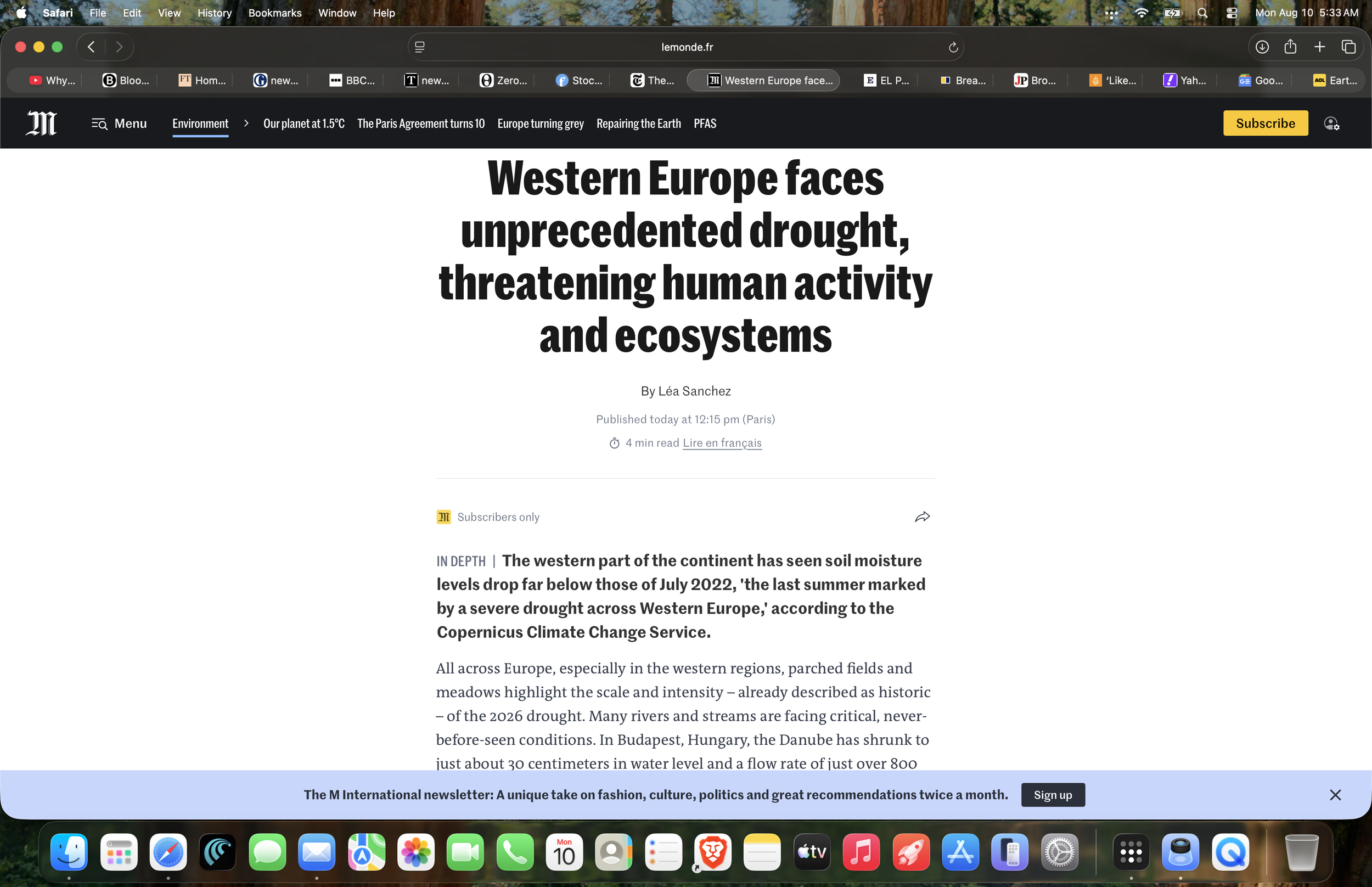Open Apple TV from the Dock

[x=812, y=852]
